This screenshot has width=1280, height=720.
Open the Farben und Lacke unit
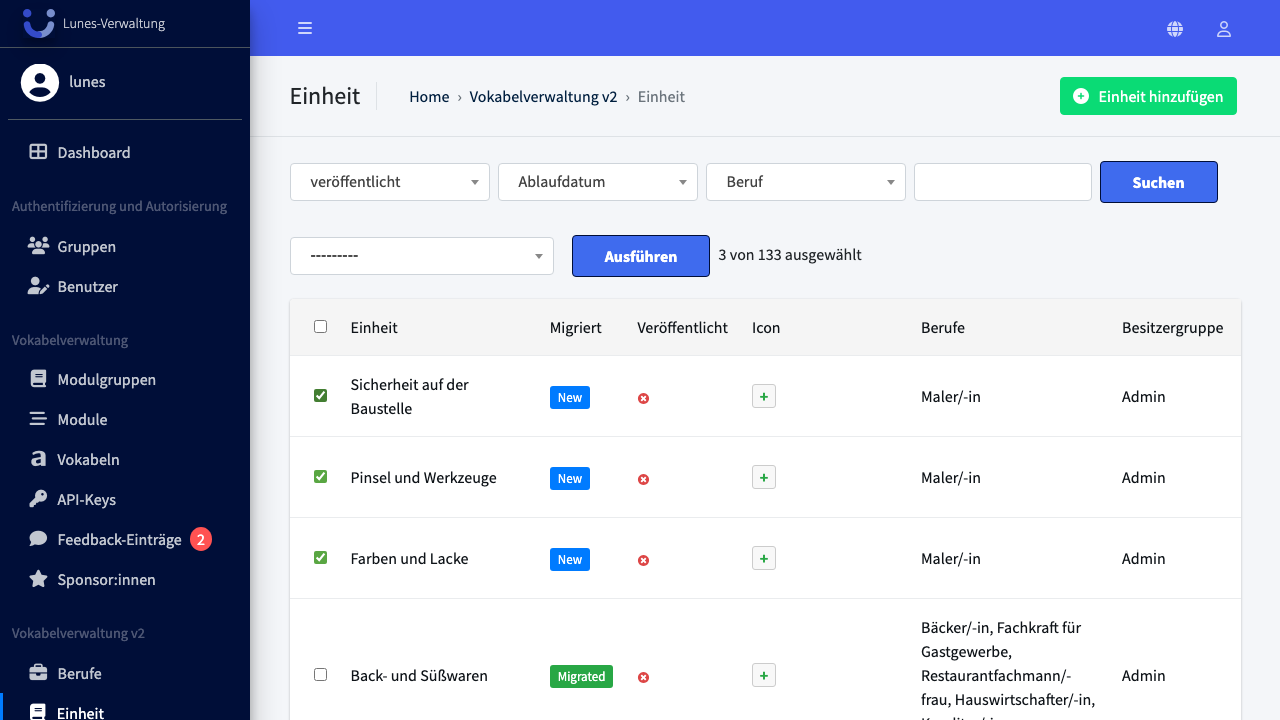(x=410, y=559)
